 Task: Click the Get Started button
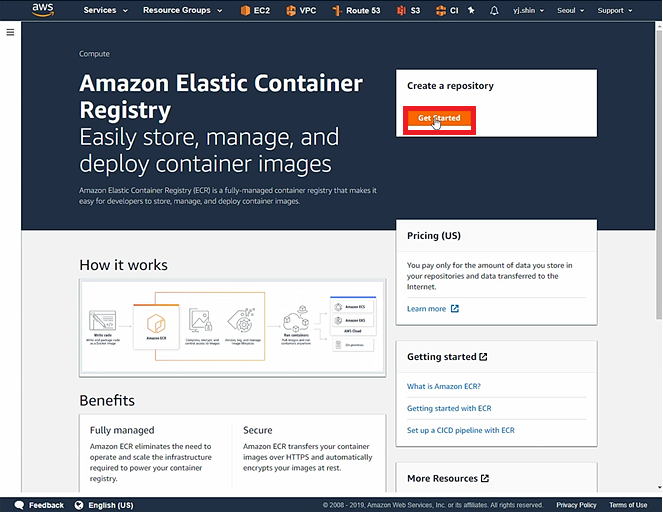439,118
